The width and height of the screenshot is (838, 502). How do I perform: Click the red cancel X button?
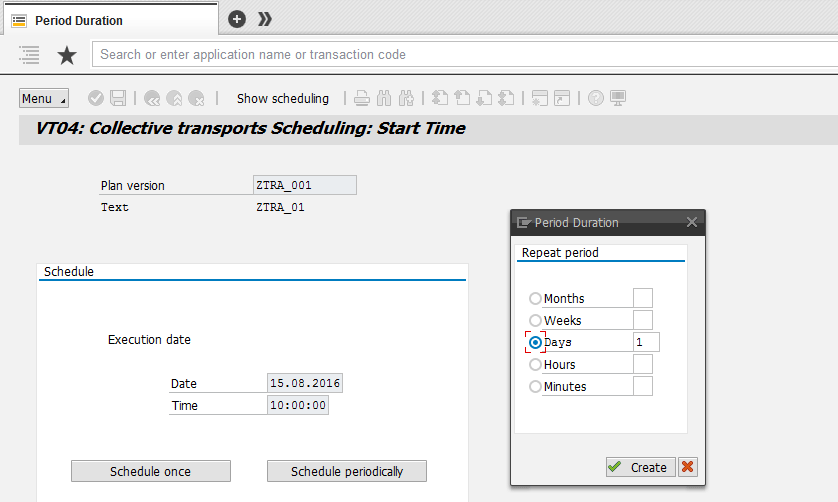(x=687, y=467)
